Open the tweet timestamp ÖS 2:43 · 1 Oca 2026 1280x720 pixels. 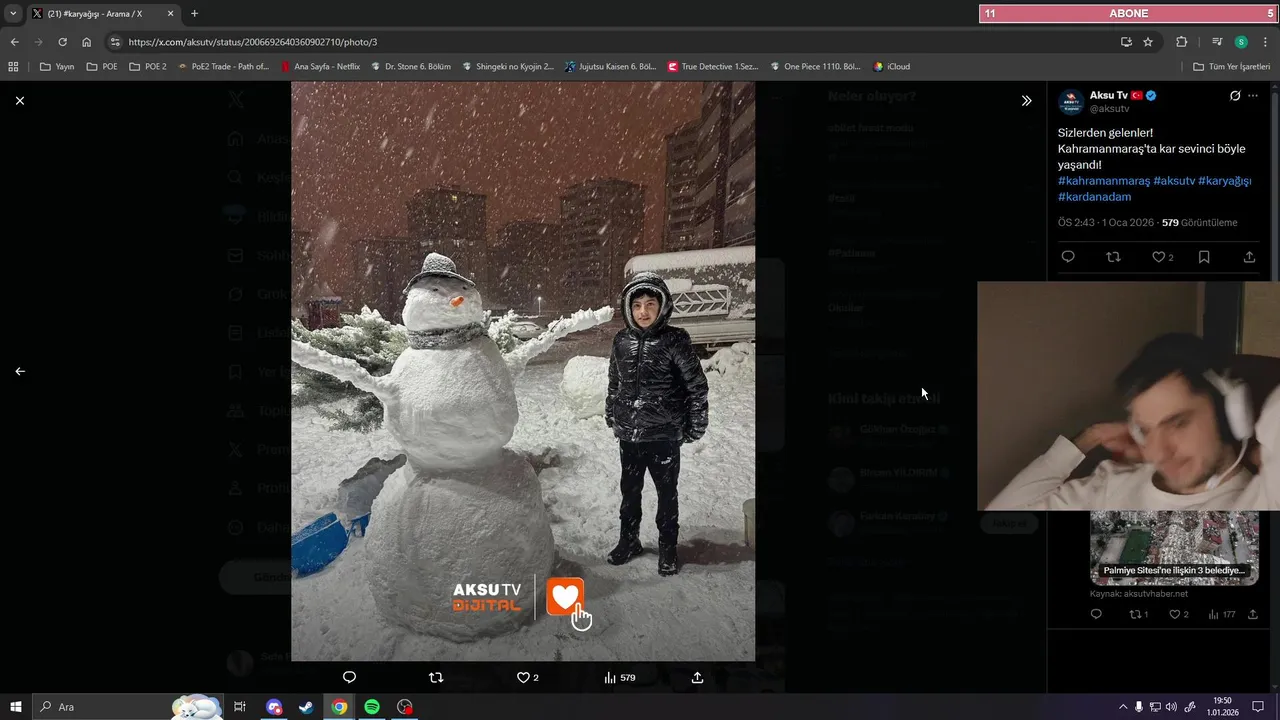(x=1106, y=223)
